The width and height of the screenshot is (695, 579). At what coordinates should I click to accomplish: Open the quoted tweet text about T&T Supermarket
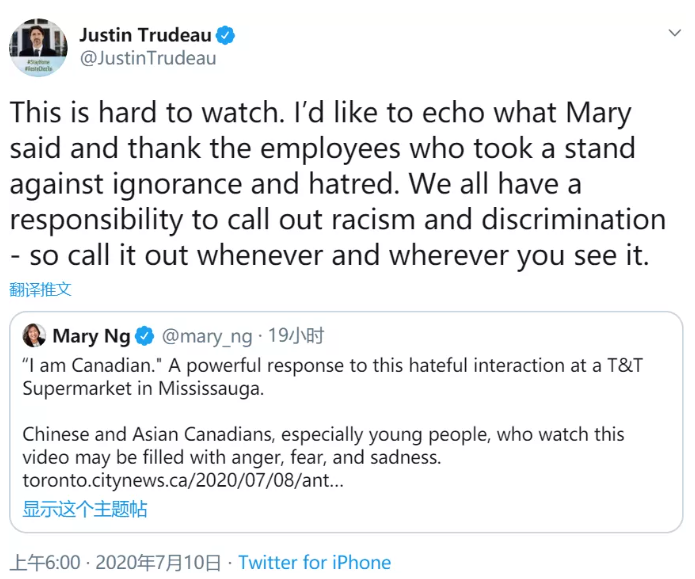(332, 377)
